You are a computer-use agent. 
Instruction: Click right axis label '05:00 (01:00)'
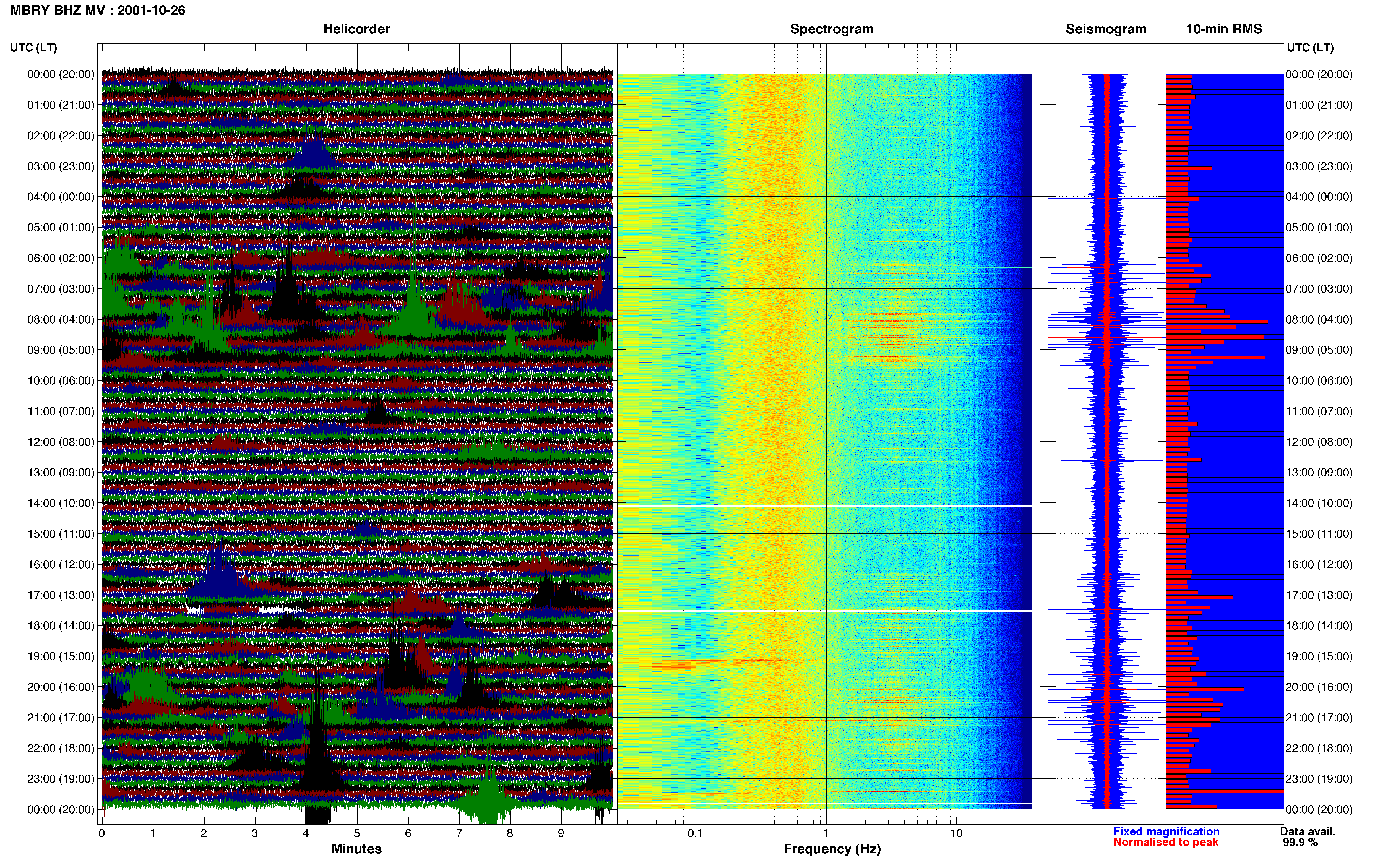point(1319,228)
